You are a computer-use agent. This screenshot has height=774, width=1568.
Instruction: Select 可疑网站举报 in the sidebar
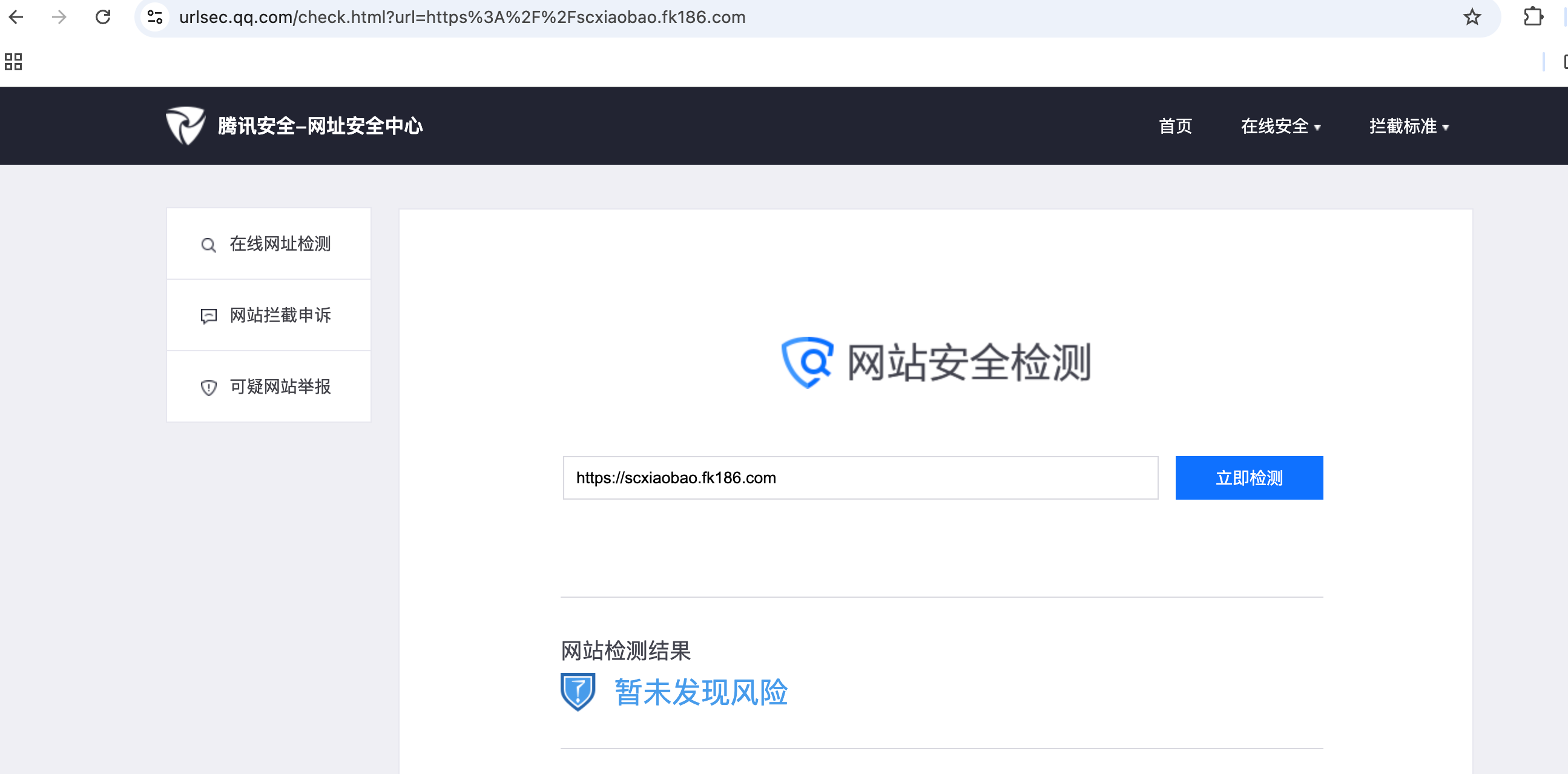pyautogui.click(x=280, y=386)
